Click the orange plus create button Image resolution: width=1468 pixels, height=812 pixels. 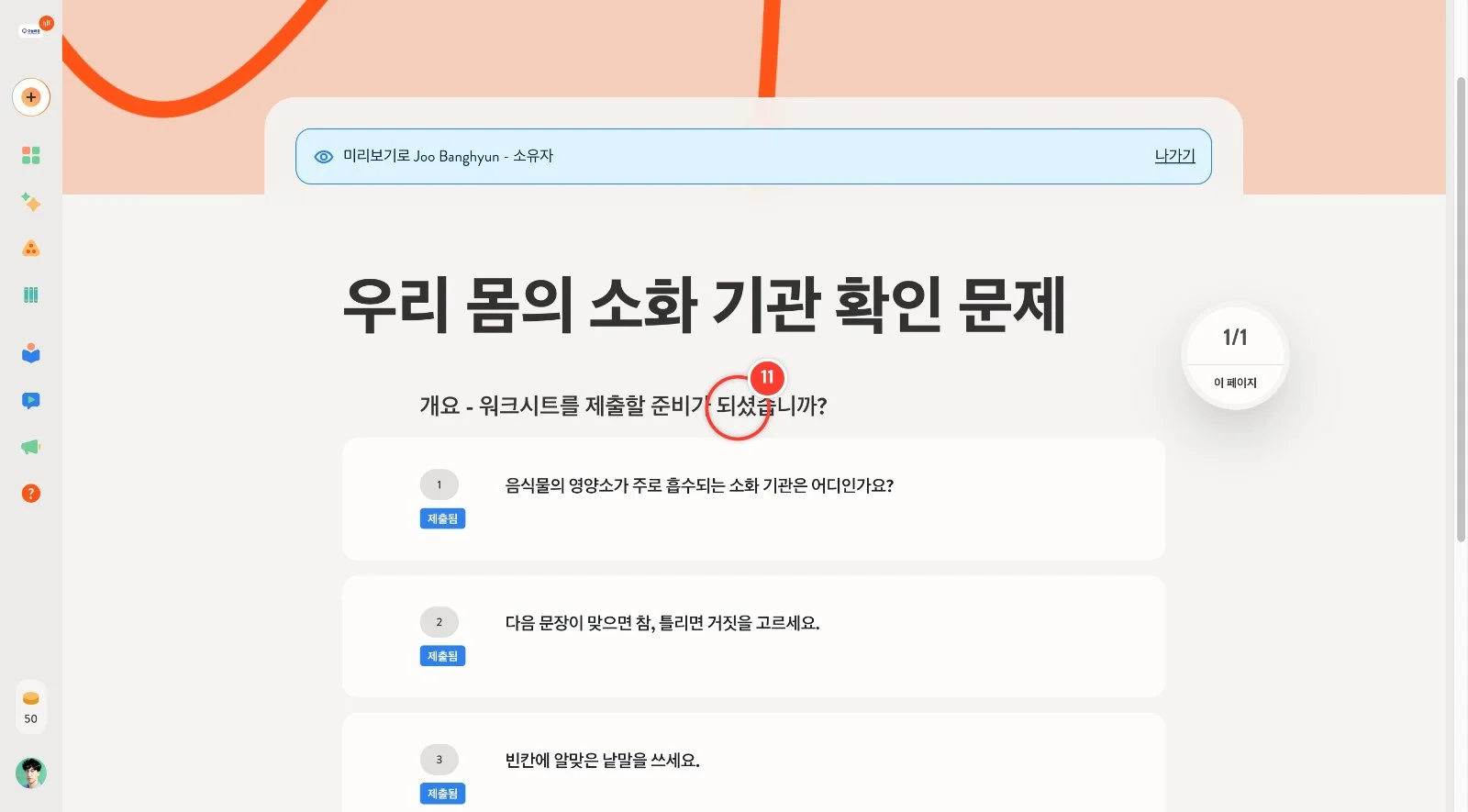point(31,97)
